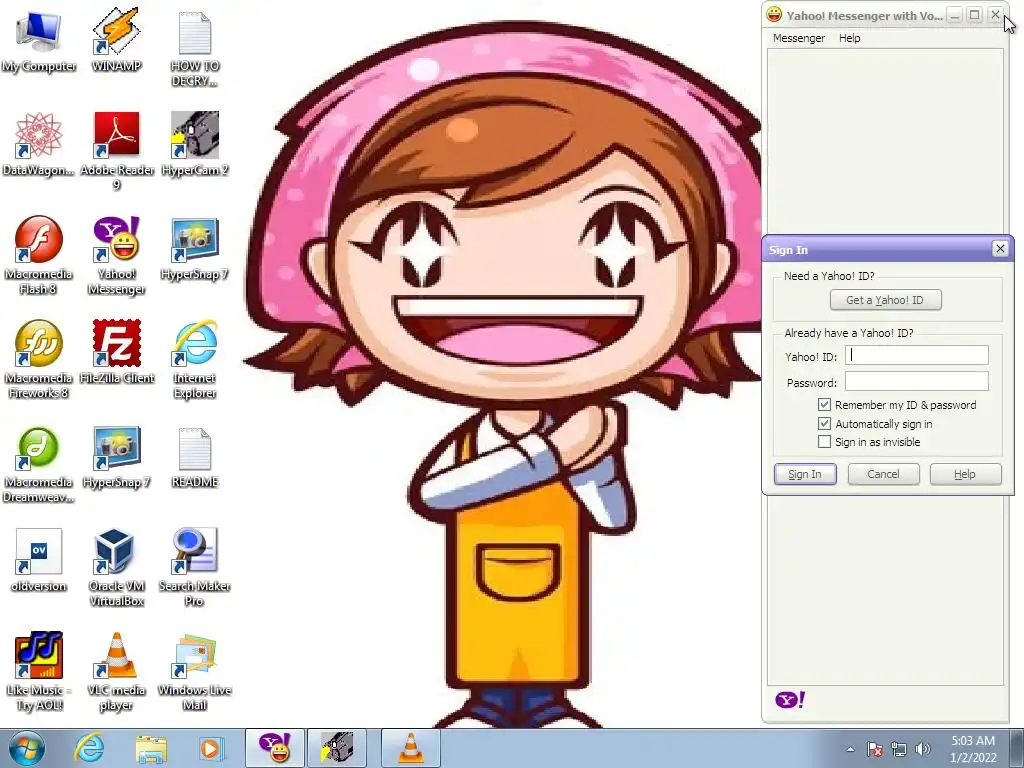Open Search Maker Pro shortcut
Image resolution: width=1024 pixels, height=768 pixels.
[195, 568]
